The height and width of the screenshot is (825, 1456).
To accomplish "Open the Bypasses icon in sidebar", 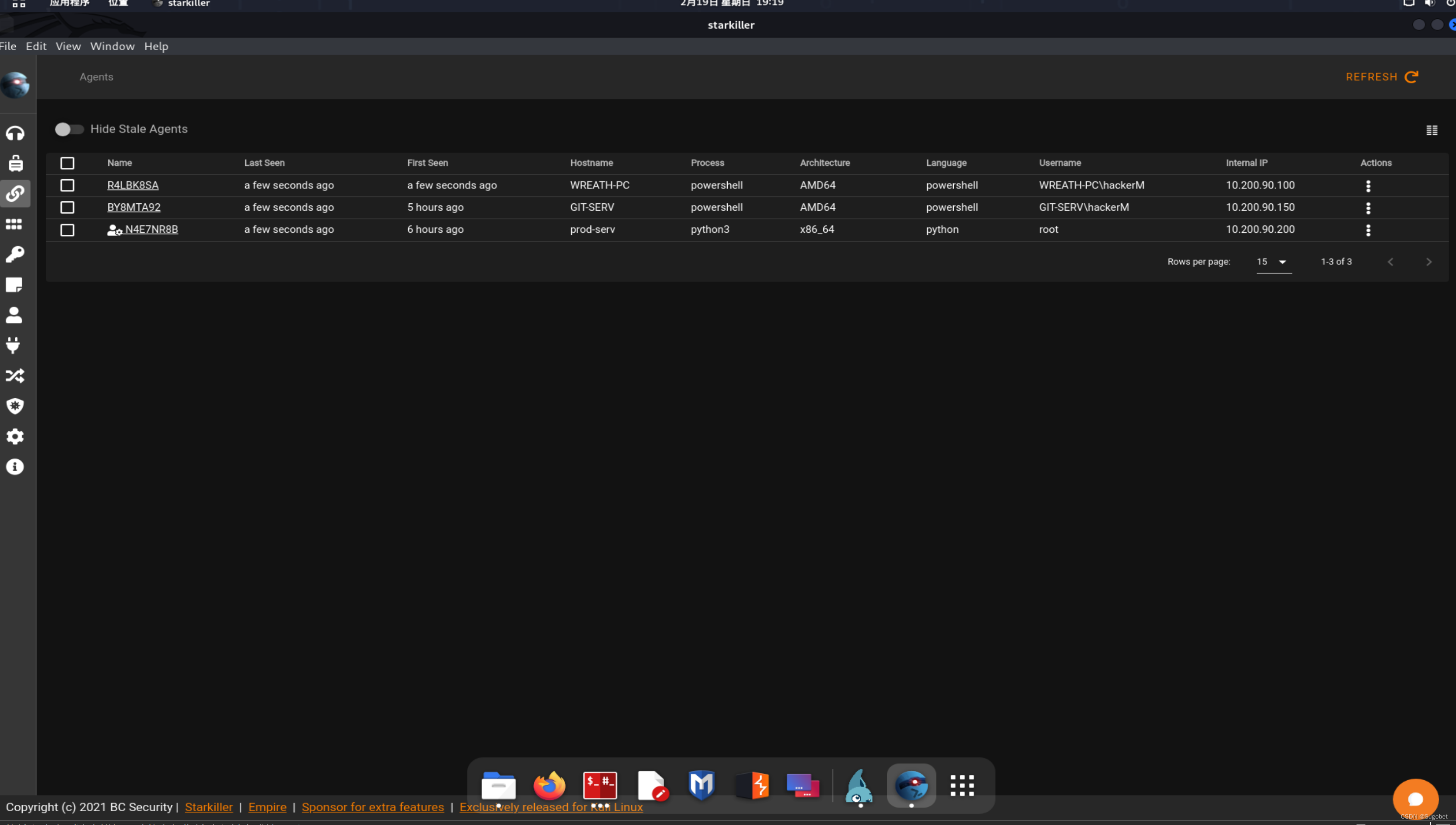I will 15,406.
